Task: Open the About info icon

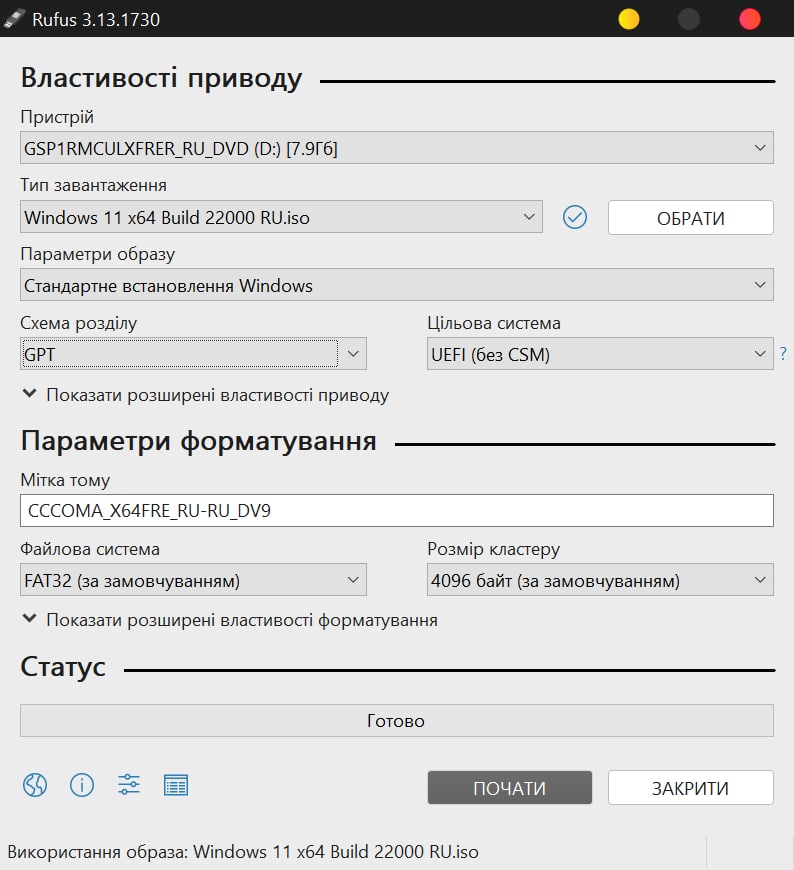Action: (x=82, y=785)
